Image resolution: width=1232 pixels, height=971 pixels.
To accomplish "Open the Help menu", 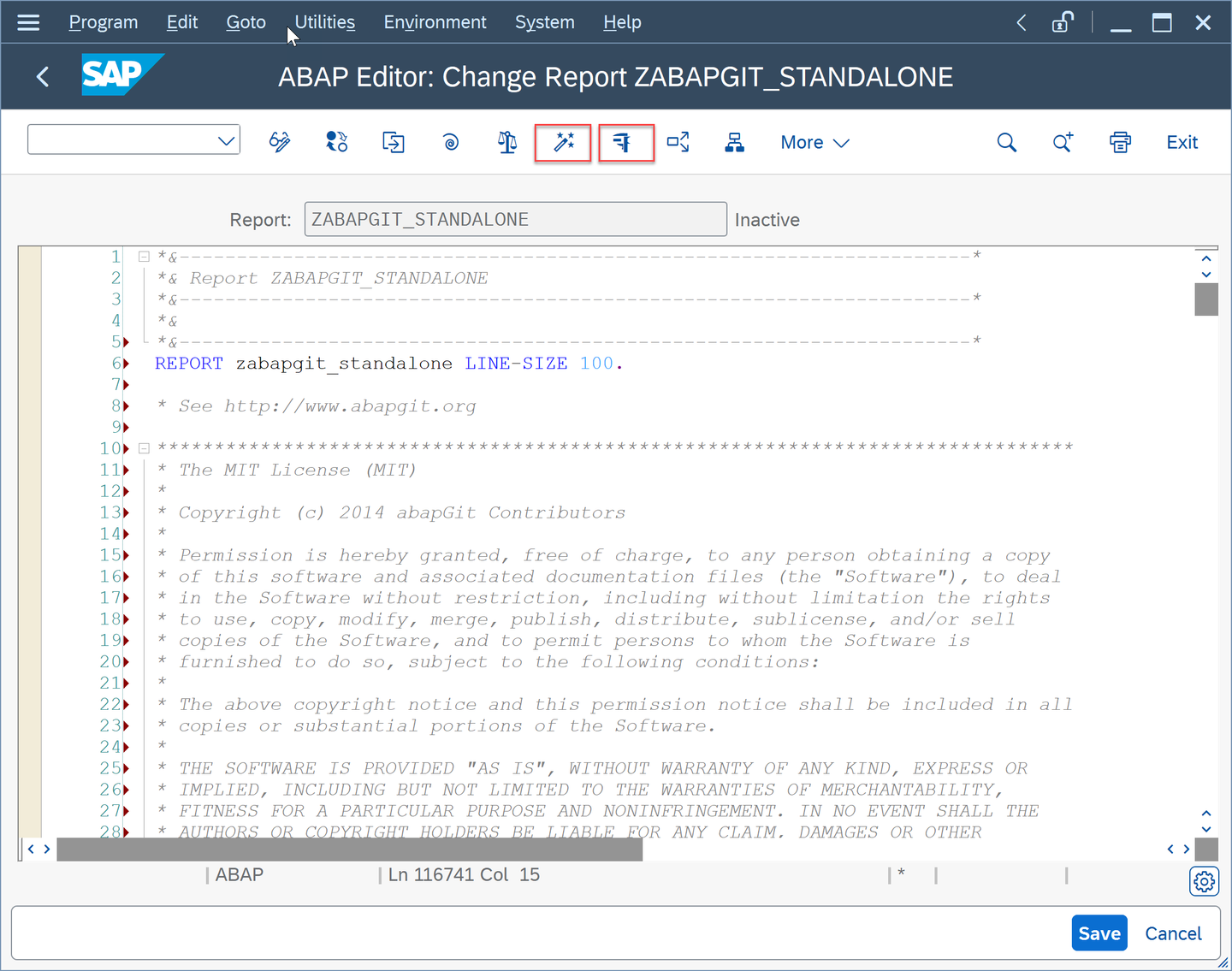I will 622,22.
